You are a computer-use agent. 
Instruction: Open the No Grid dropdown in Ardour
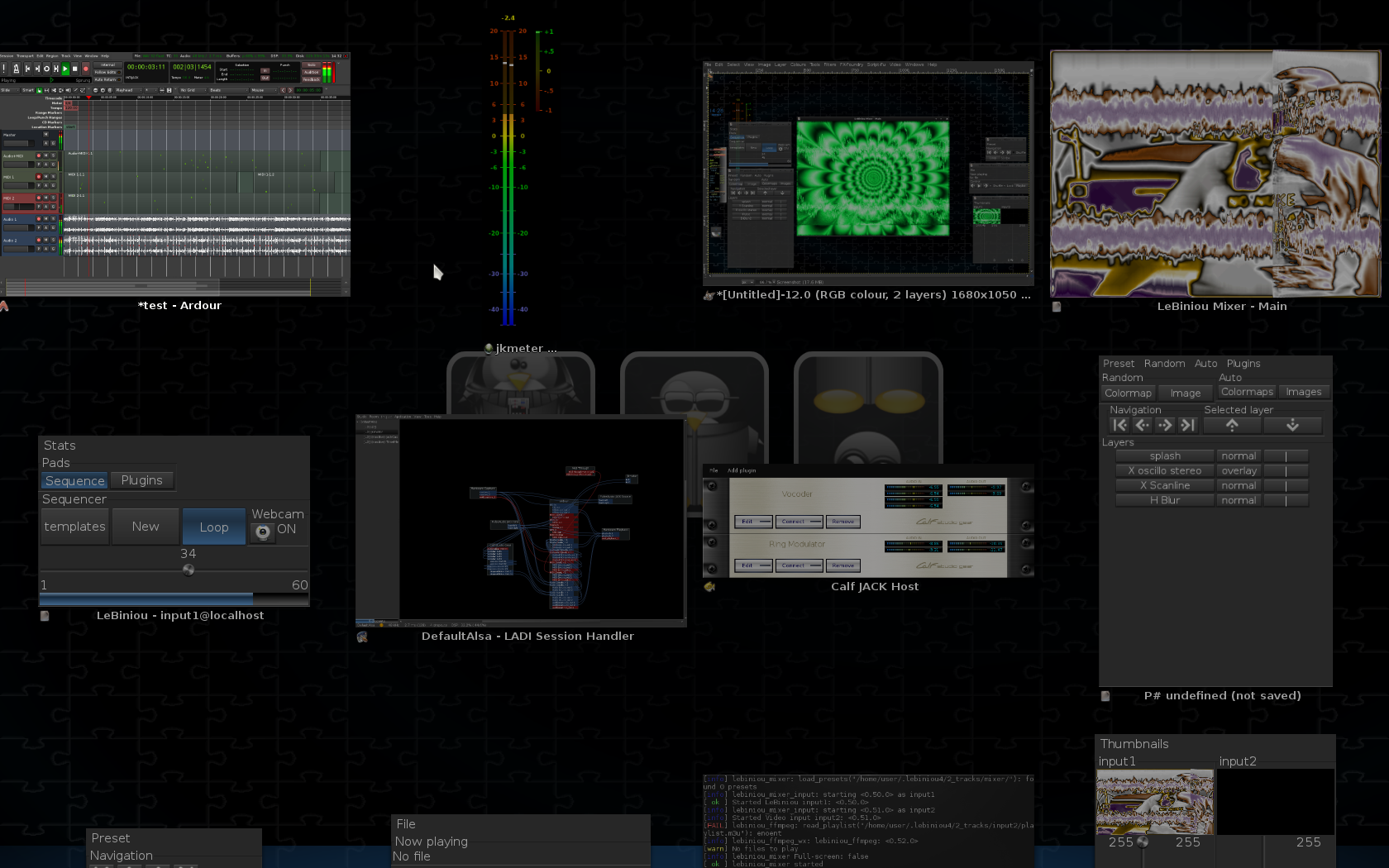[193, 90]
